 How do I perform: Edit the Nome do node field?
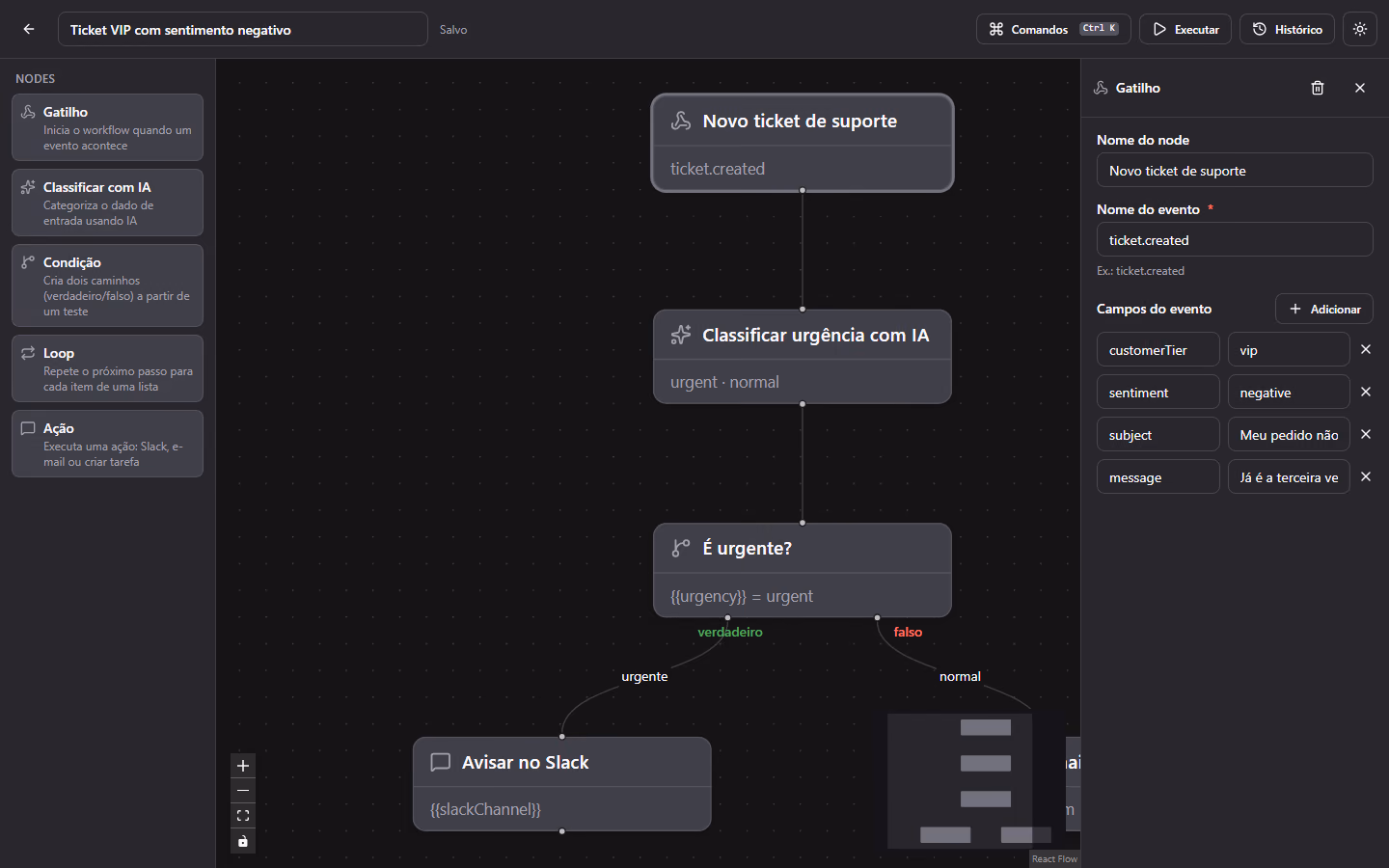tap(1235, 170)
